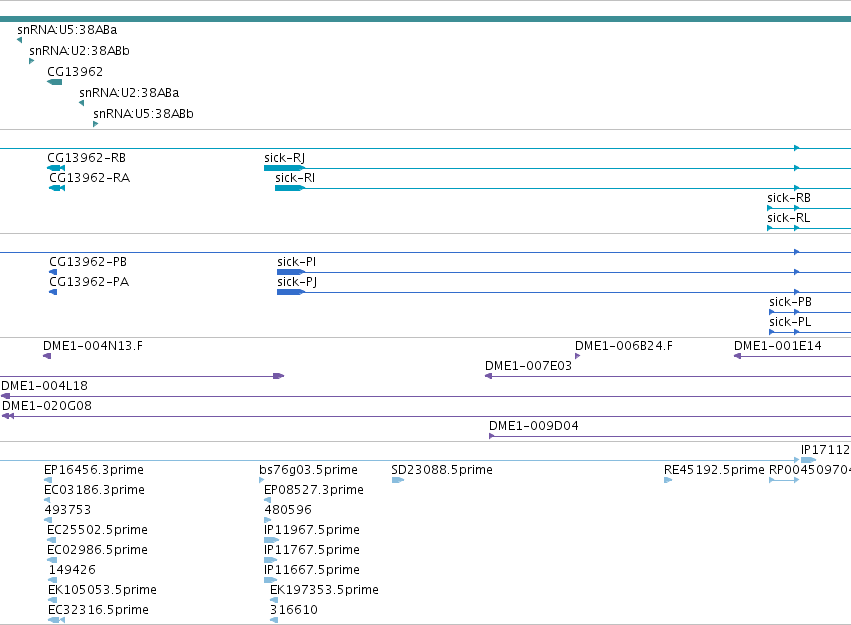Select the 493753 feature label
Image resolution: width=851 pixels, height=625 pixels.
[x=67, y=510]
